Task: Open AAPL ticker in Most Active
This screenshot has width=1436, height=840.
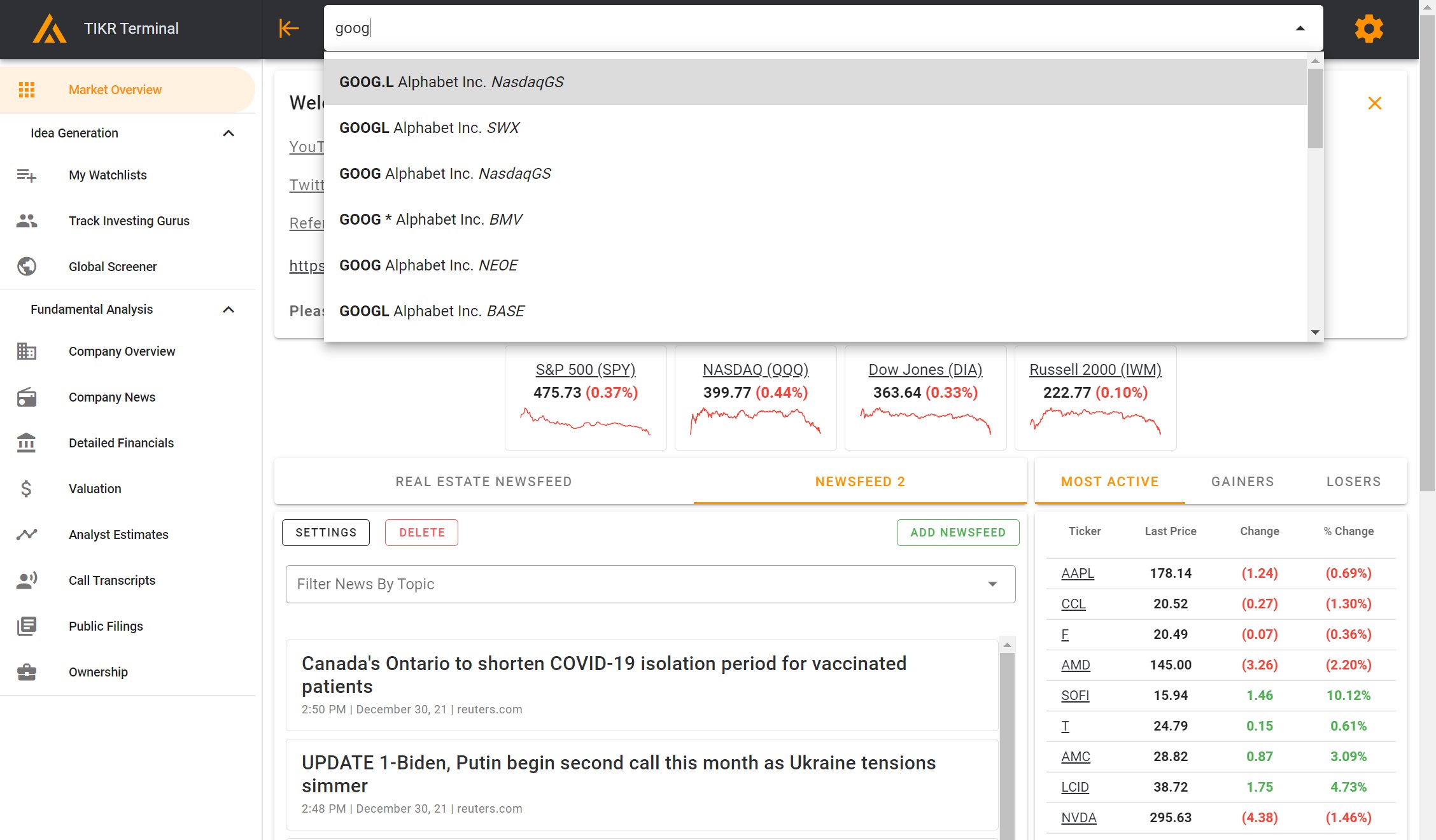Action: pyautogui.click(x=1078, y=573)
